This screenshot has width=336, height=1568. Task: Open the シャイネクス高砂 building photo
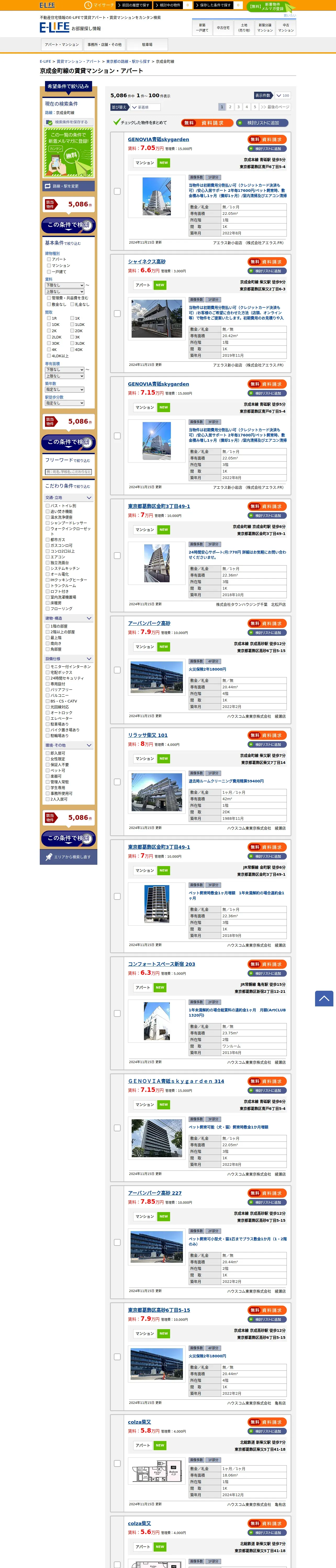coord(157,319)
